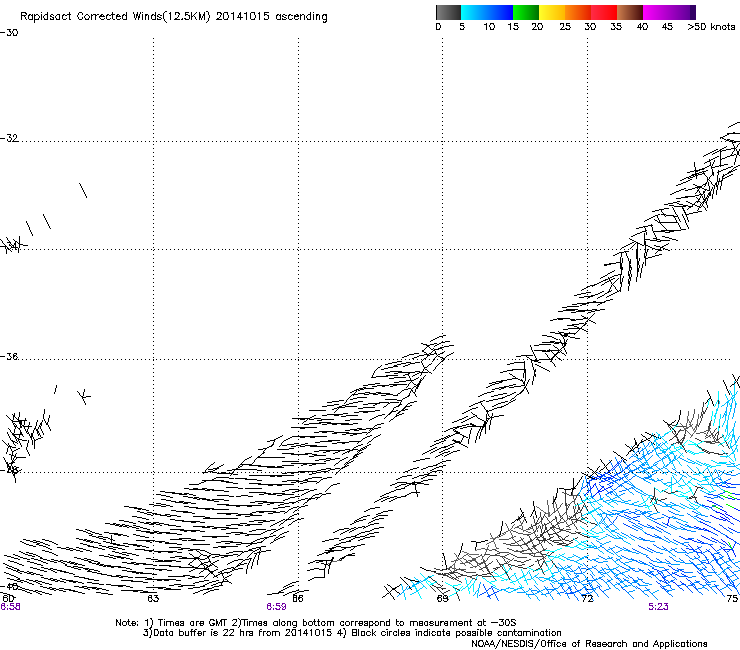
Task: Click the '-32' latitude label
Action: tap(9, 138)
